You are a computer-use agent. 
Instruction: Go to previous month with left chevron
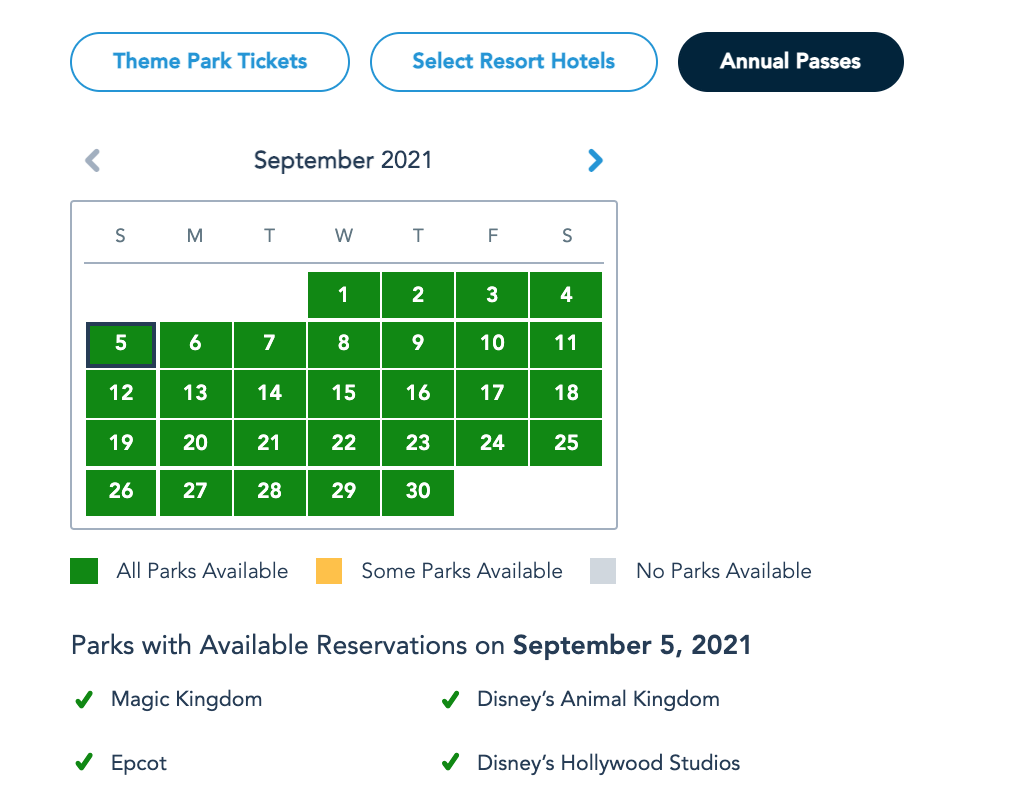(x=93, y=160)
